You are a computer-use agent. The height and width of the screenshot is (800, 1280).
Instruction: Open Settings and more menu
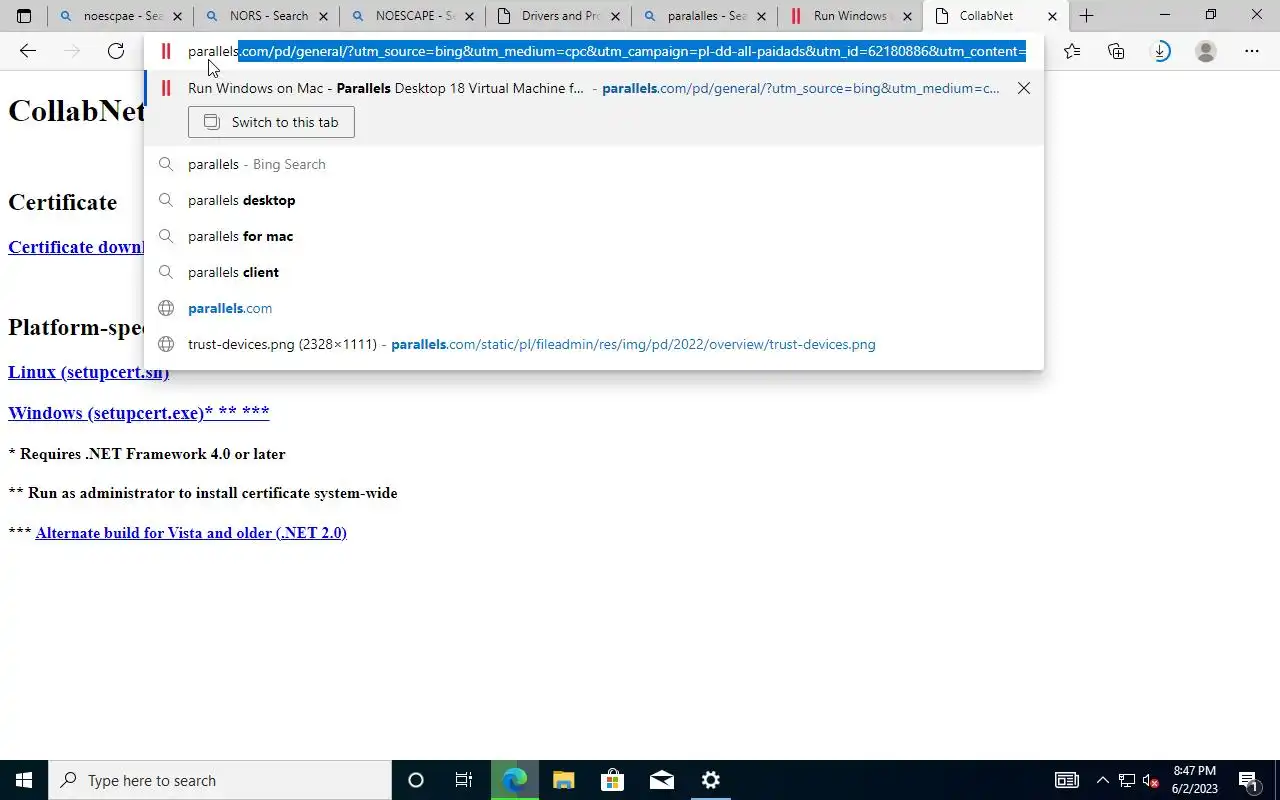(x=1252, y=51)
